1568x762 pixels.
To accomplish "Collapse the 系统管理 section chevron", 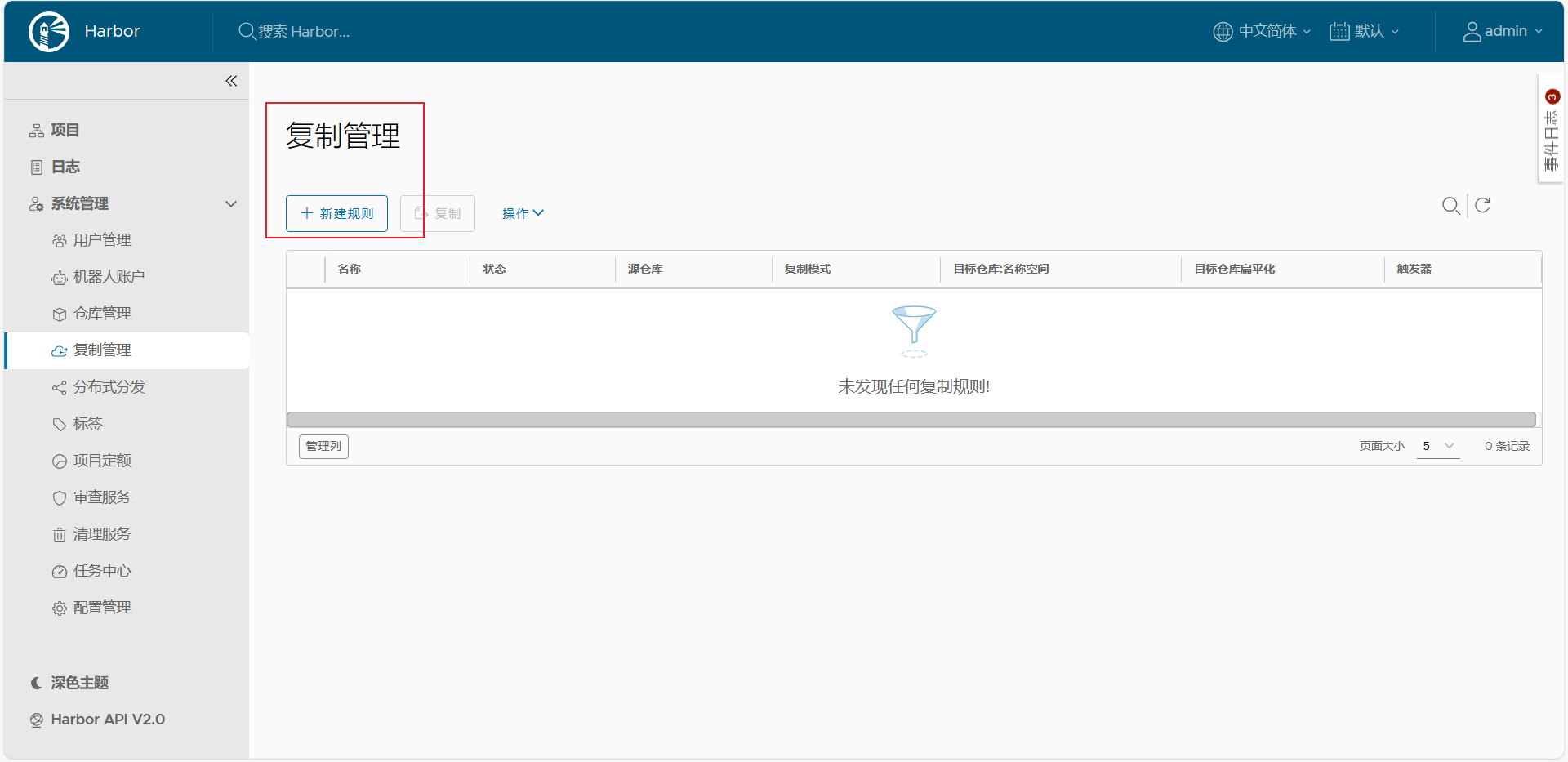I will coord(231,204).
